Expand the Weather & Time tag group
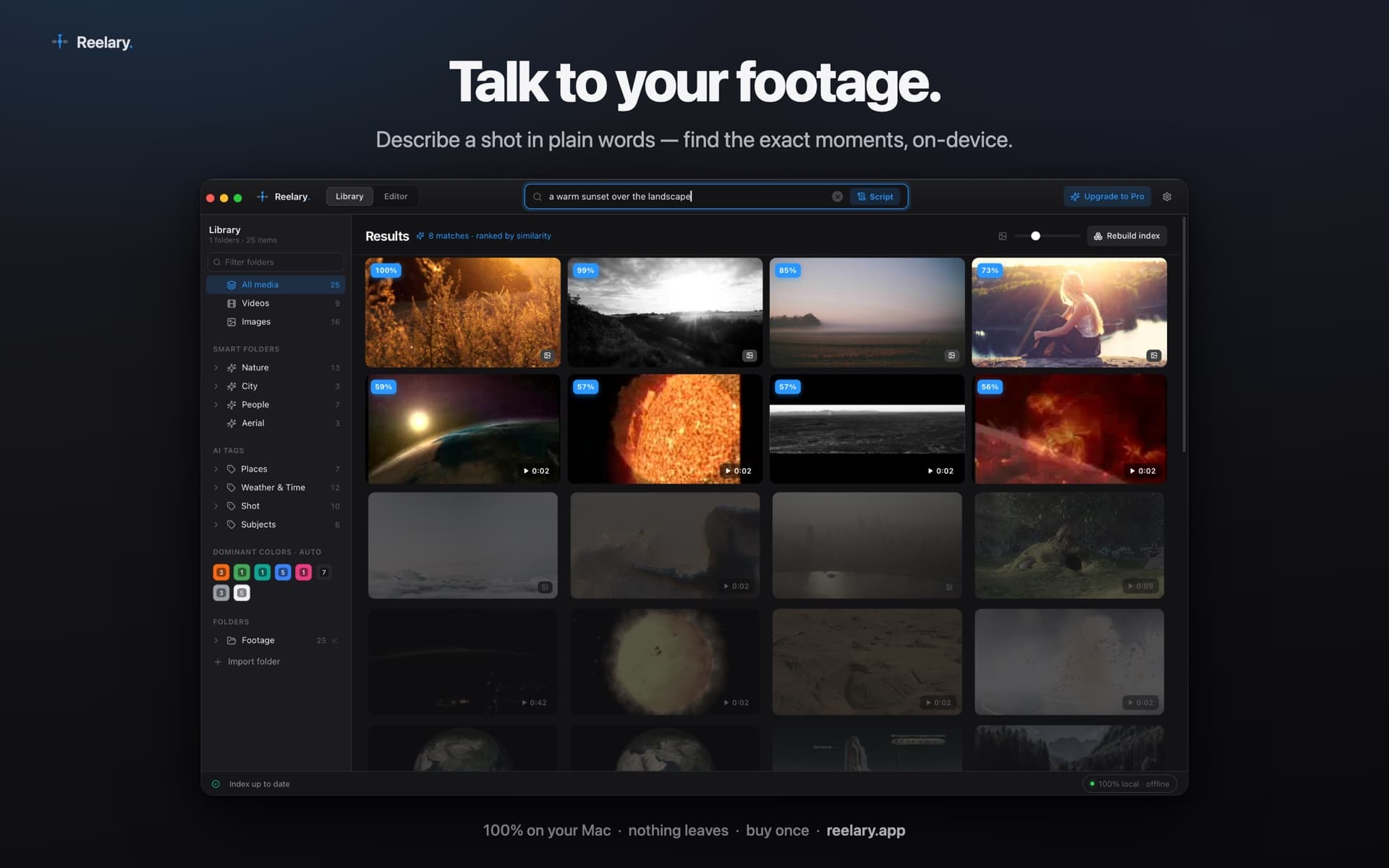Image resolution: width=1389 pixels, height=868 pixels. (x=216, y=488)
